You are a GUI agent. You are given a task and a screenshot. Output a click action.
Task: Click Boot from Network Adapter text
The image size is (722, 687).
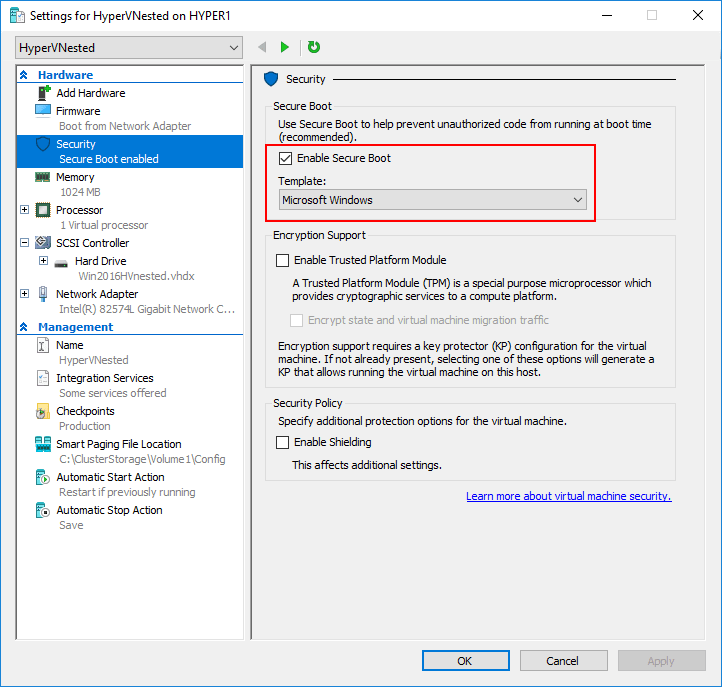125,126
